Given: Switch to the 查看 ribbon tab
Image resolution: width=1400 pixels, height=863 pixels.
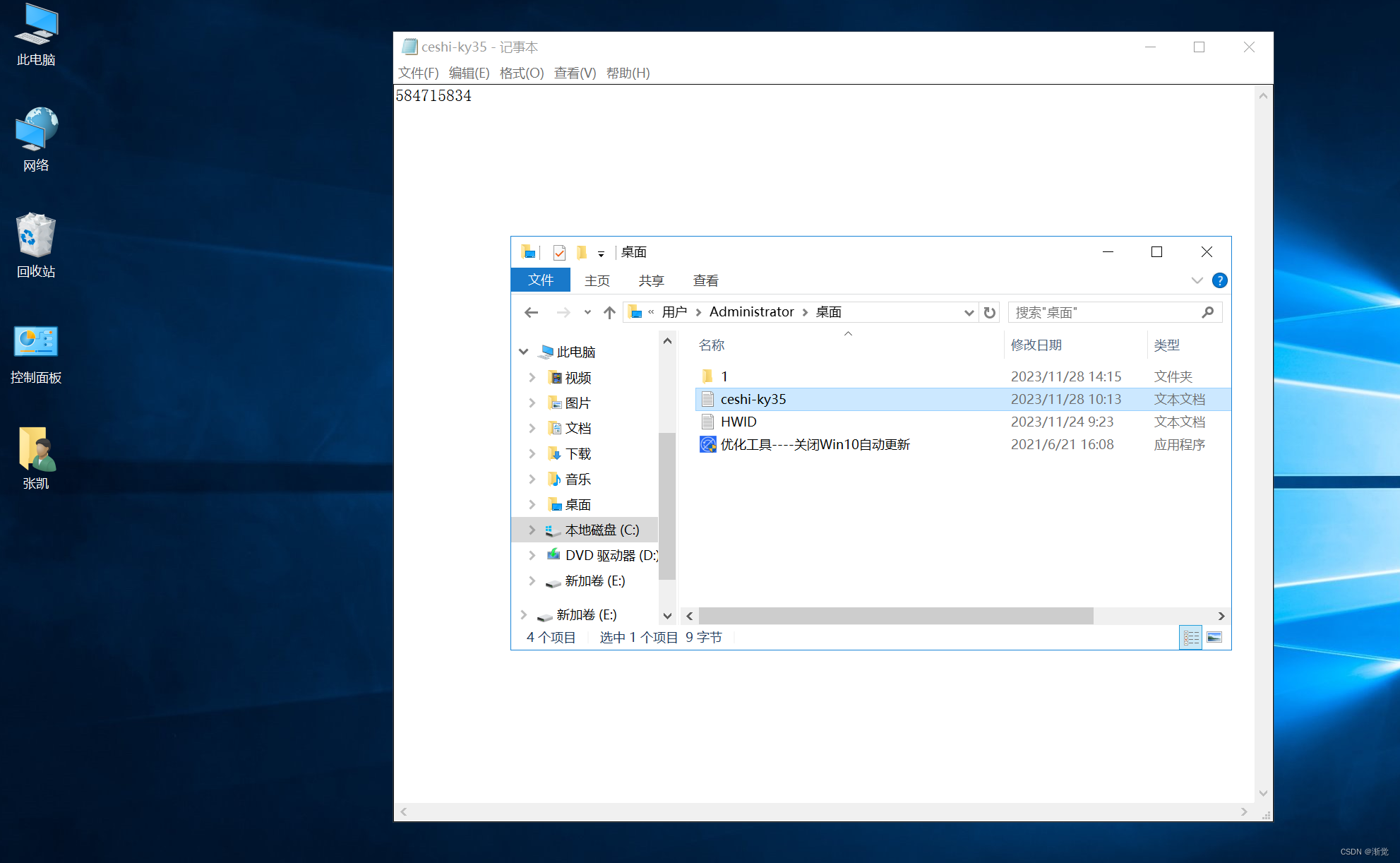Looking at the screenshot, I should [705, 280].
